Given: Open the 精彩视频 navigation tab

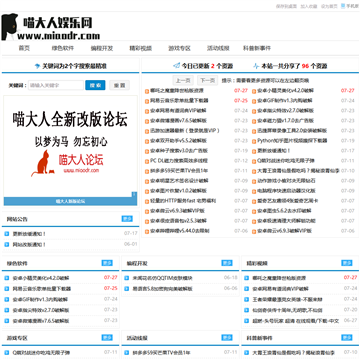Looking at the screenshot, I should pos(141,48).
